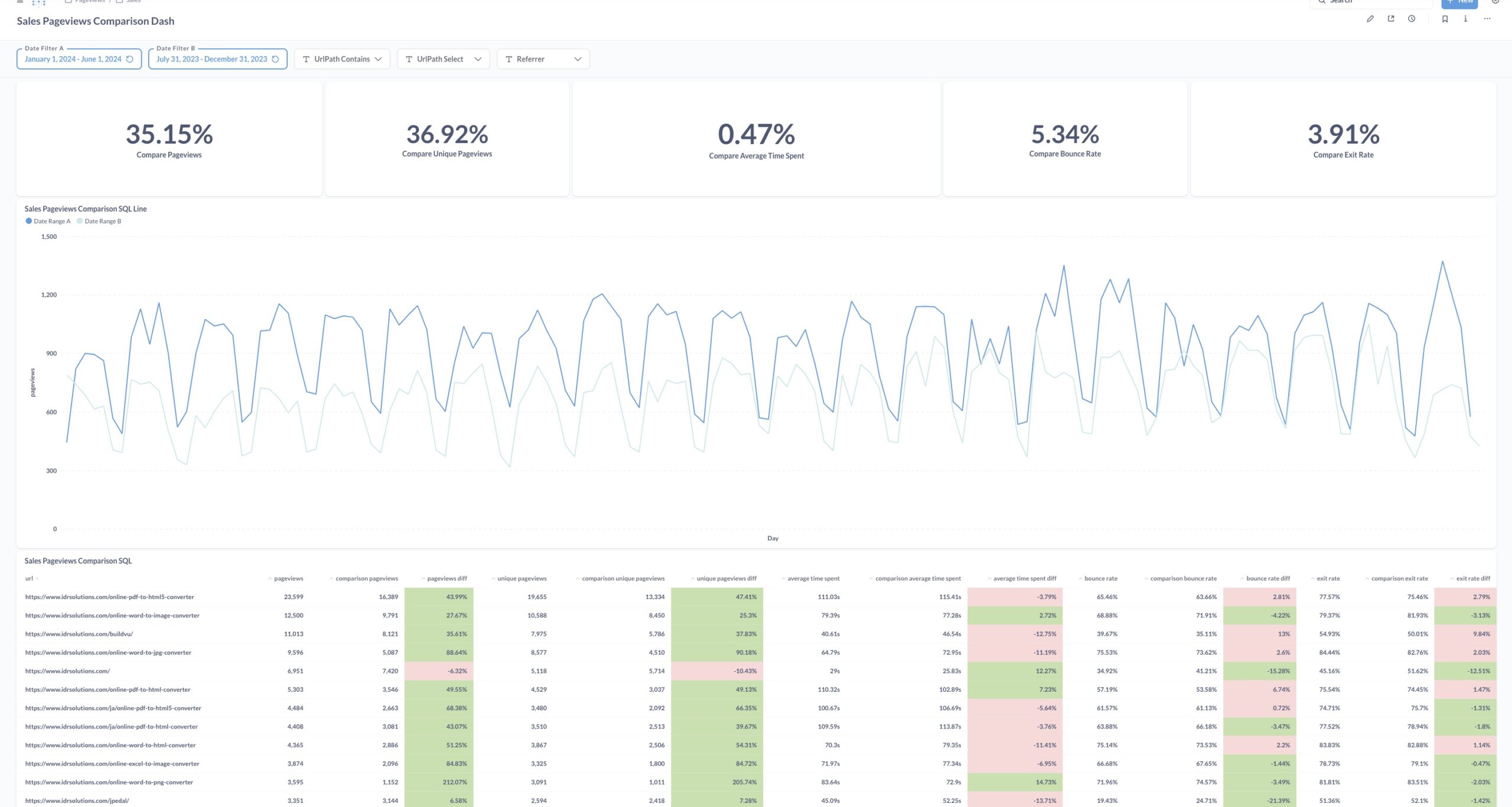Reset Date Filter B with its circular arrow
Screen dimensions: 1512x807
pyautogui.click(x=275, y=59)
